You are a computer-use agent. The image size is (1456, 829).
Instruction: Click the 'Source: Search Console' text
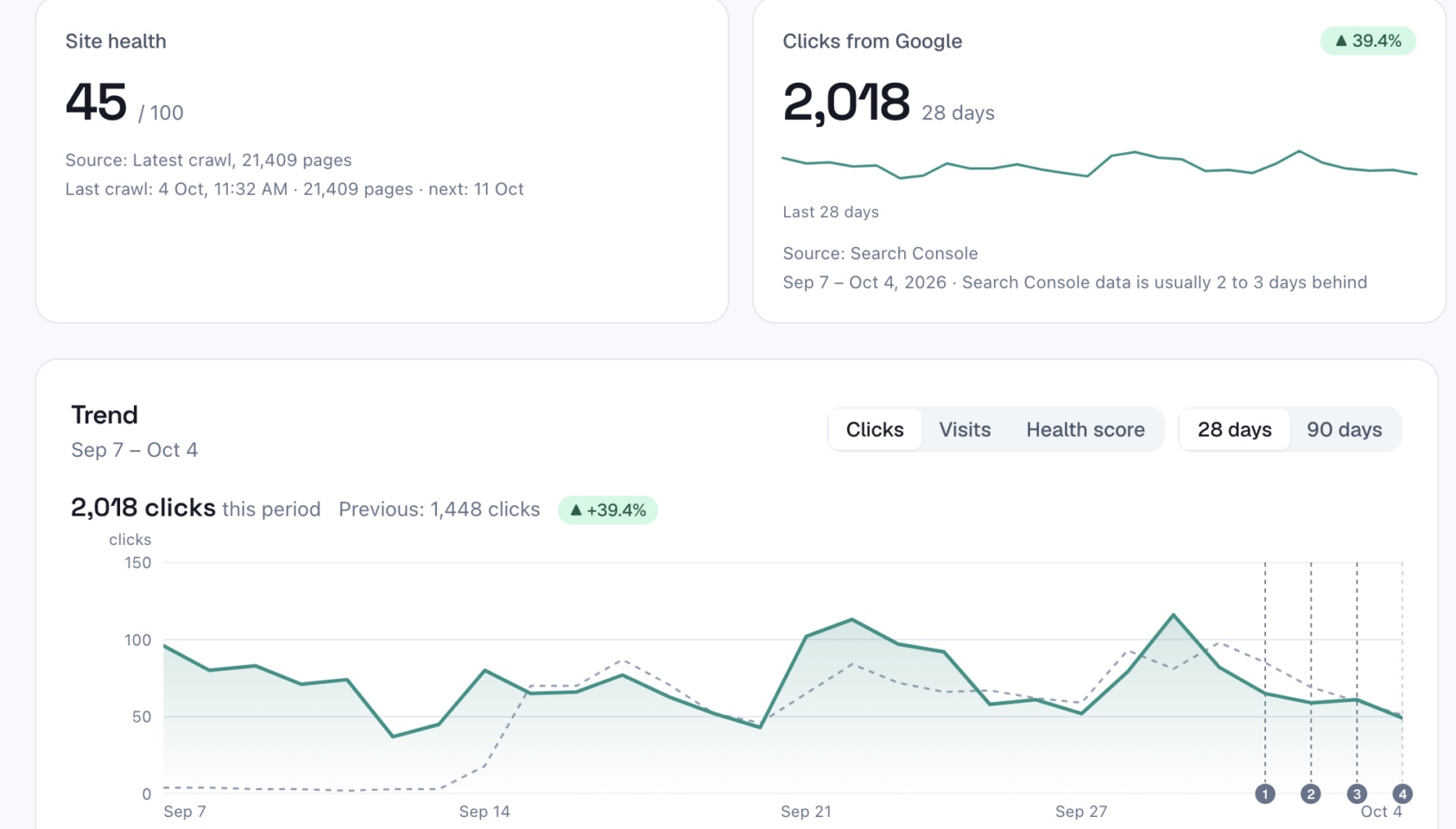tap(880, 253)
